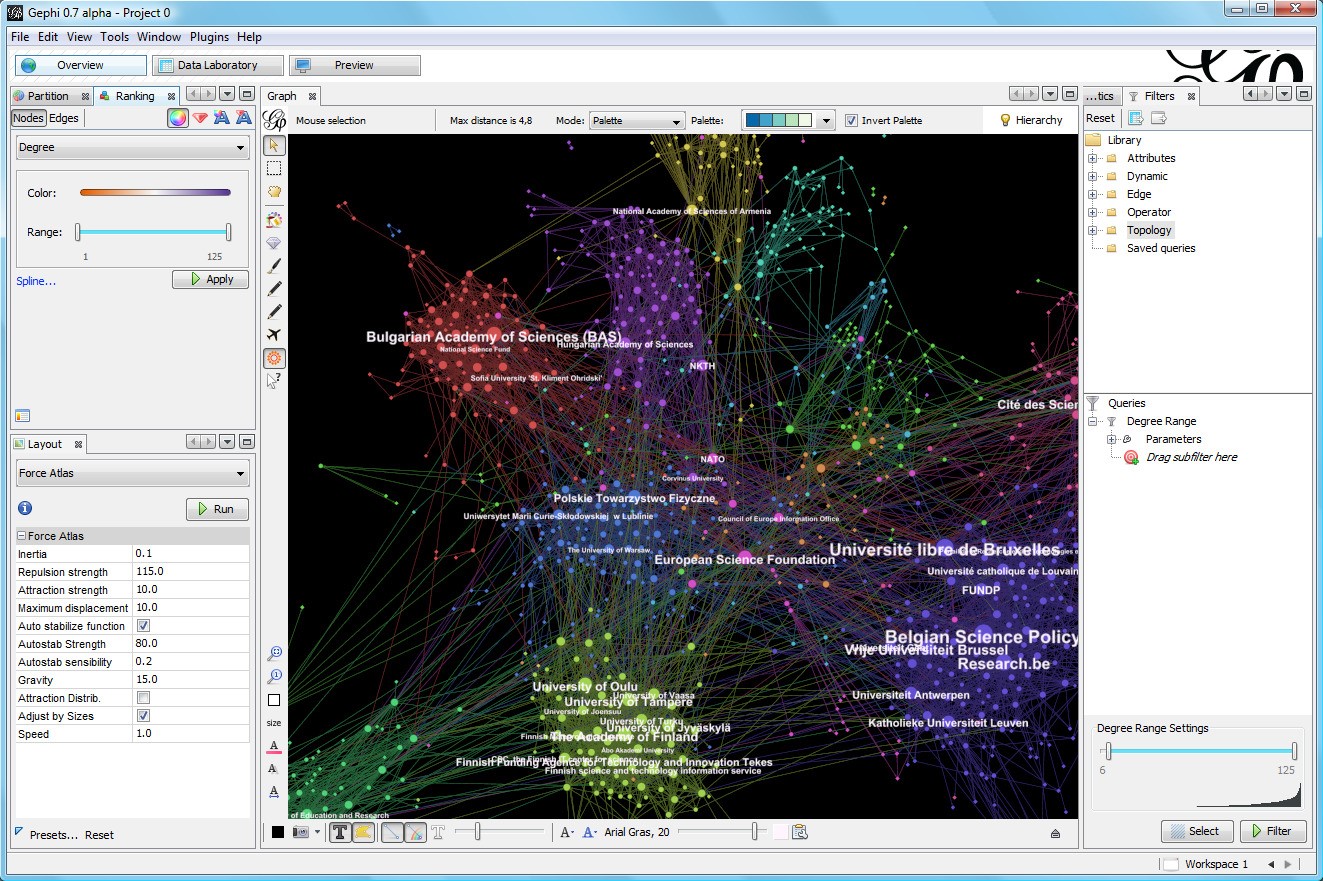
Task: Expand the Topology filter folder
Action: click(1093, 230)
